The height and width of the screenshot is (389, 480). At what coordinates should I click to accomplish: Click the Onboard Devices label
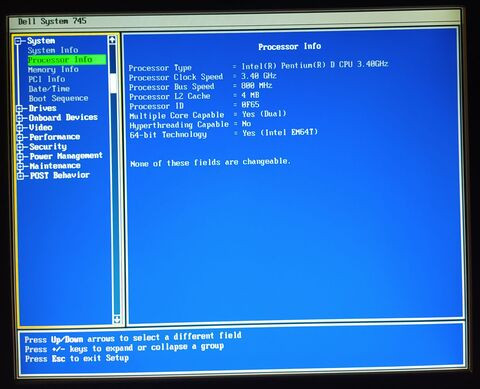pyautogui.click(x=63, y=118)
